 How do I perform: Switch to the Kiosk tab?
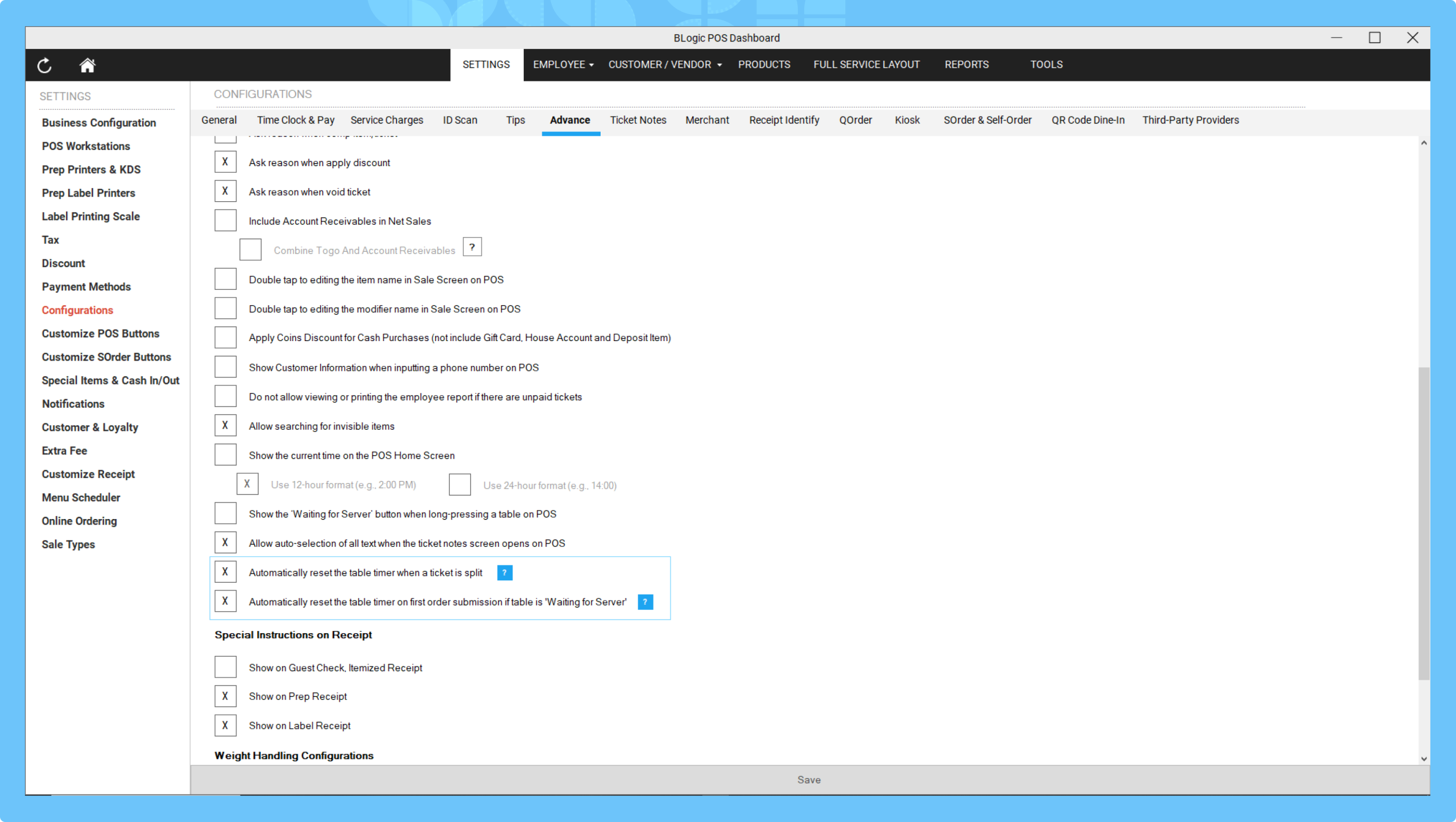[907, 120]
